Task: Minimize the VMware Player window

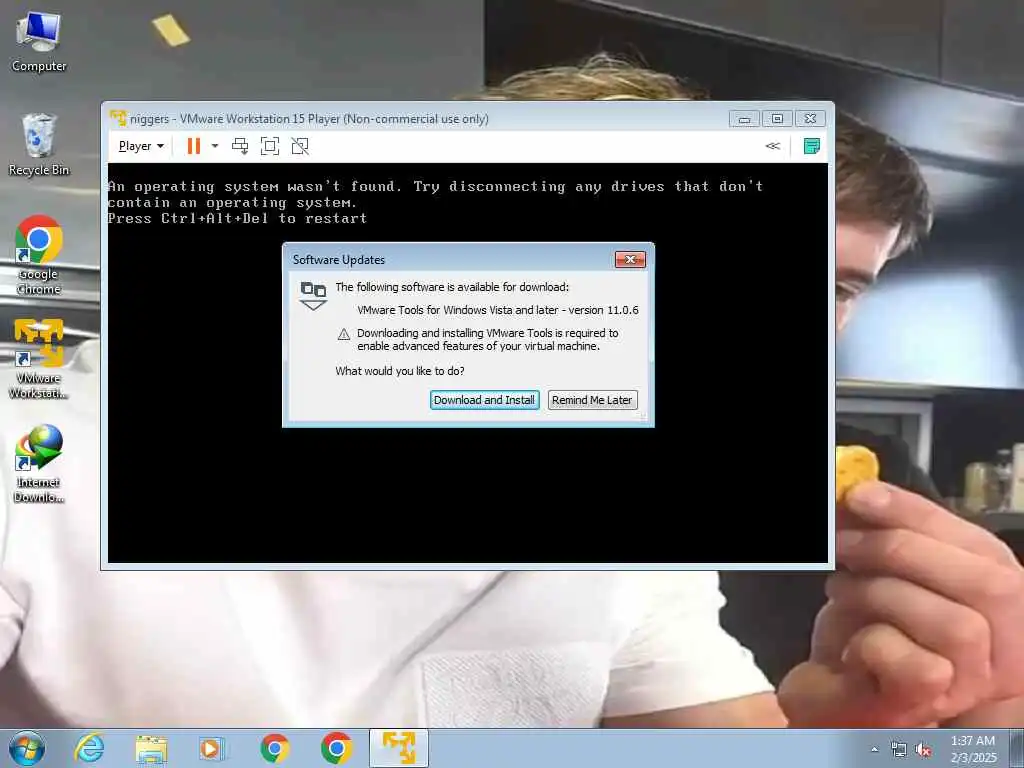Action: pyautogui.click(x=744, y=119)
